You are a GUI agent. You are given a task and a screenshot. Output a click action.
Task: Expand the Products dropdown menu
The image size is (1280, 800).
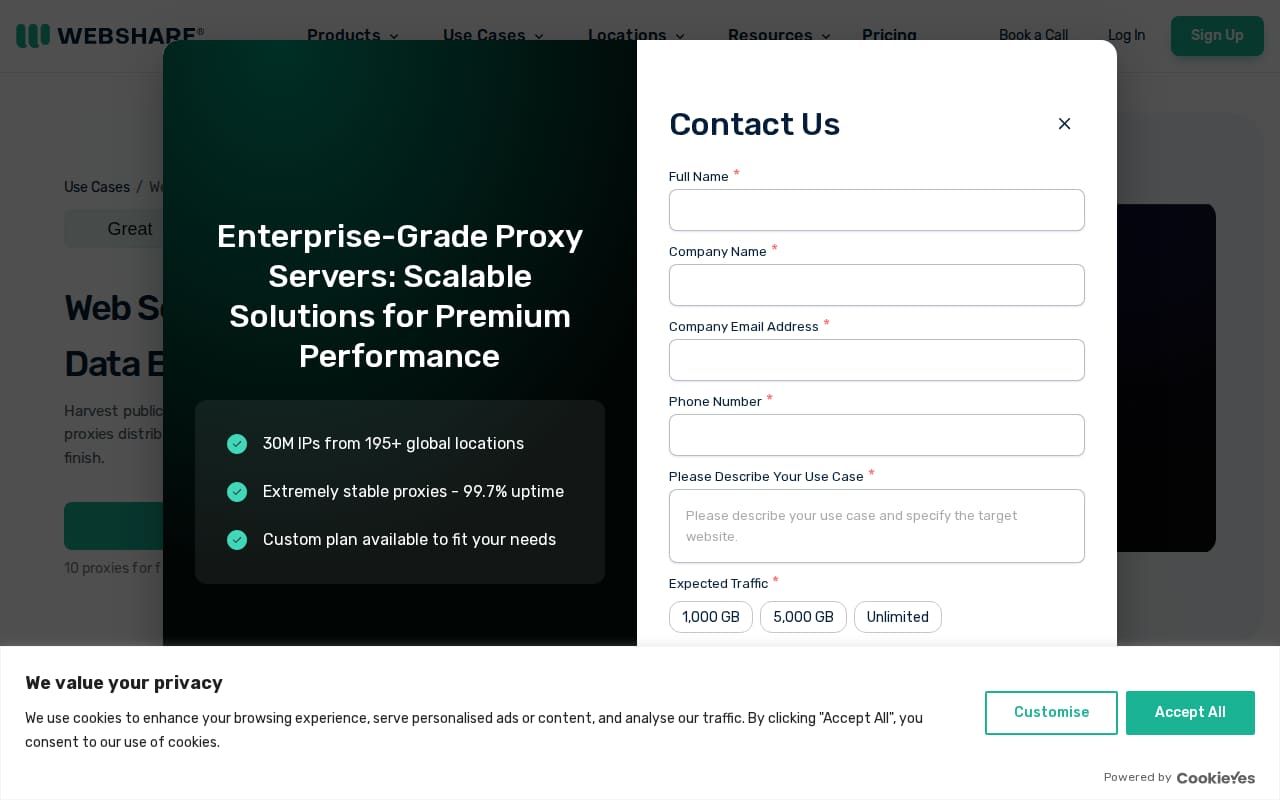(x=353, y=35)
